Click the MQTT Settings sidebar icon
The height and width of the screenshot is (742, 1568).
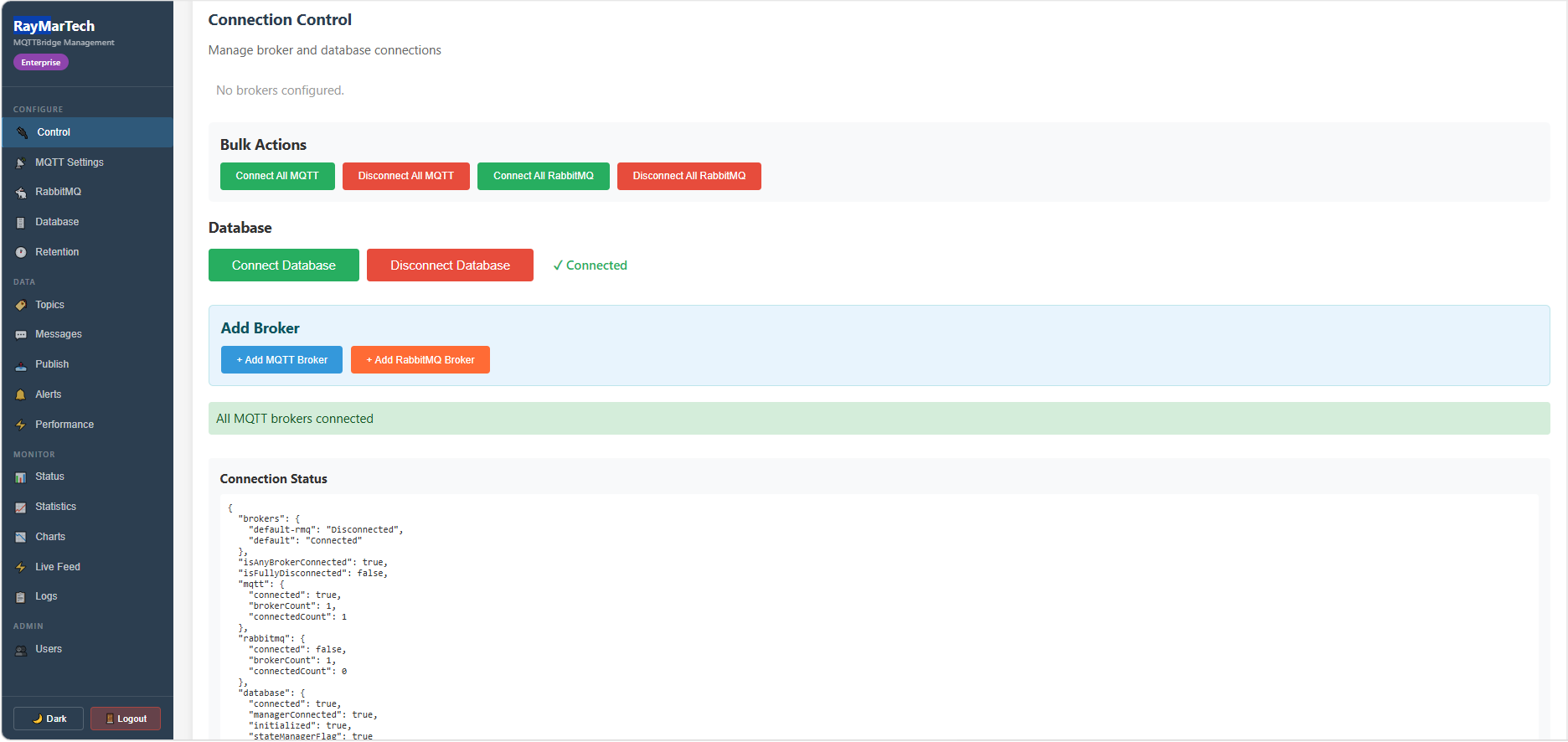[21, 162]
